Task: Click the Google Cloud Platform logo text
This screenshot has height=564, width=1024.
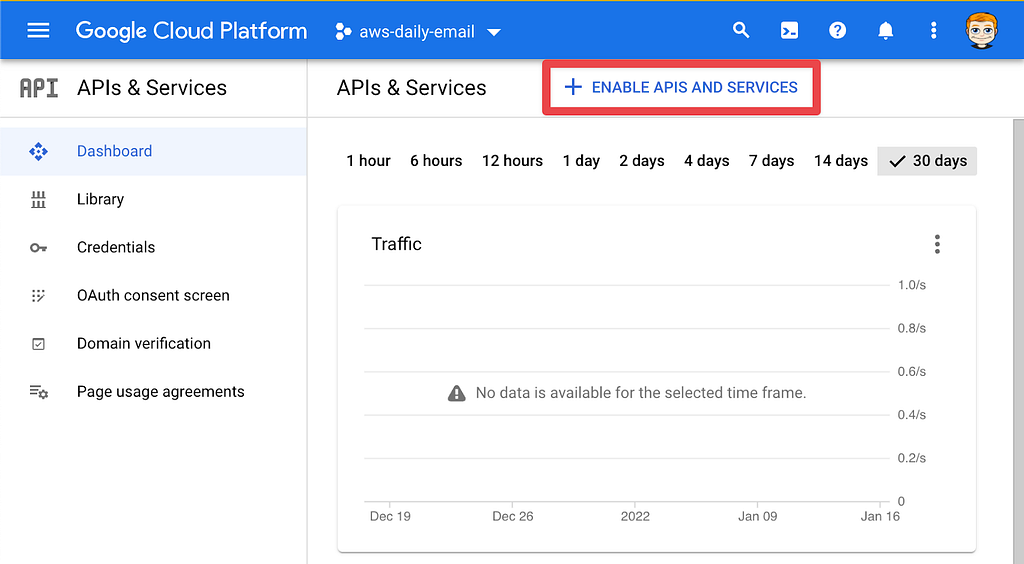Action: (x=191, y=31)
